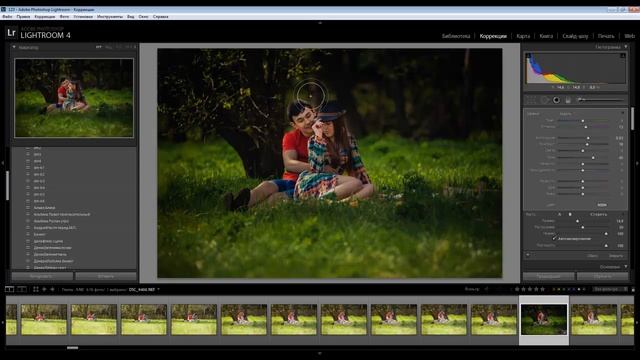Select the Graduated Filter tool icon
This screenshot has width=640, height=360.
tap(568, 100)
